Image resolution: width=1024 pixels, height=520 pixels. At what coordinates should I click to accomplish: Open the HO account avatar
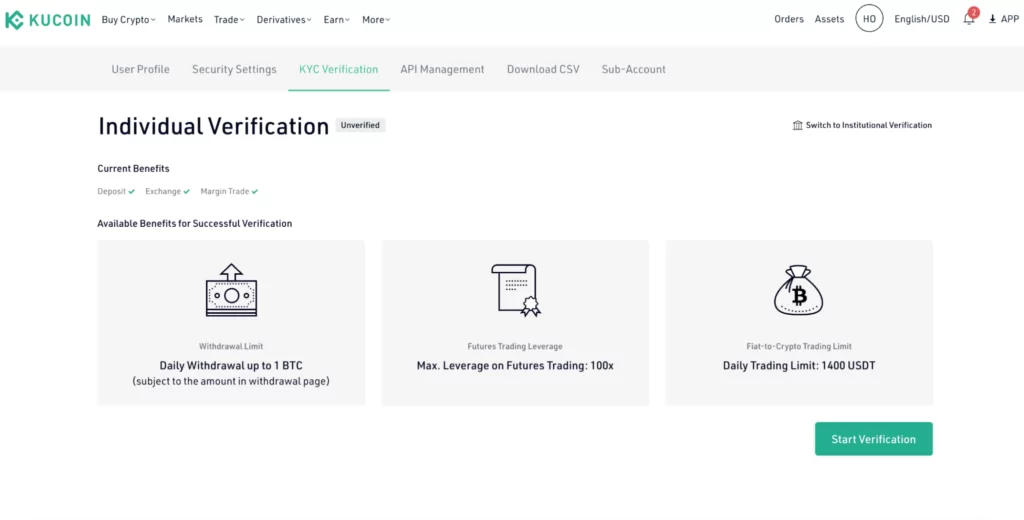pos(869,19)
